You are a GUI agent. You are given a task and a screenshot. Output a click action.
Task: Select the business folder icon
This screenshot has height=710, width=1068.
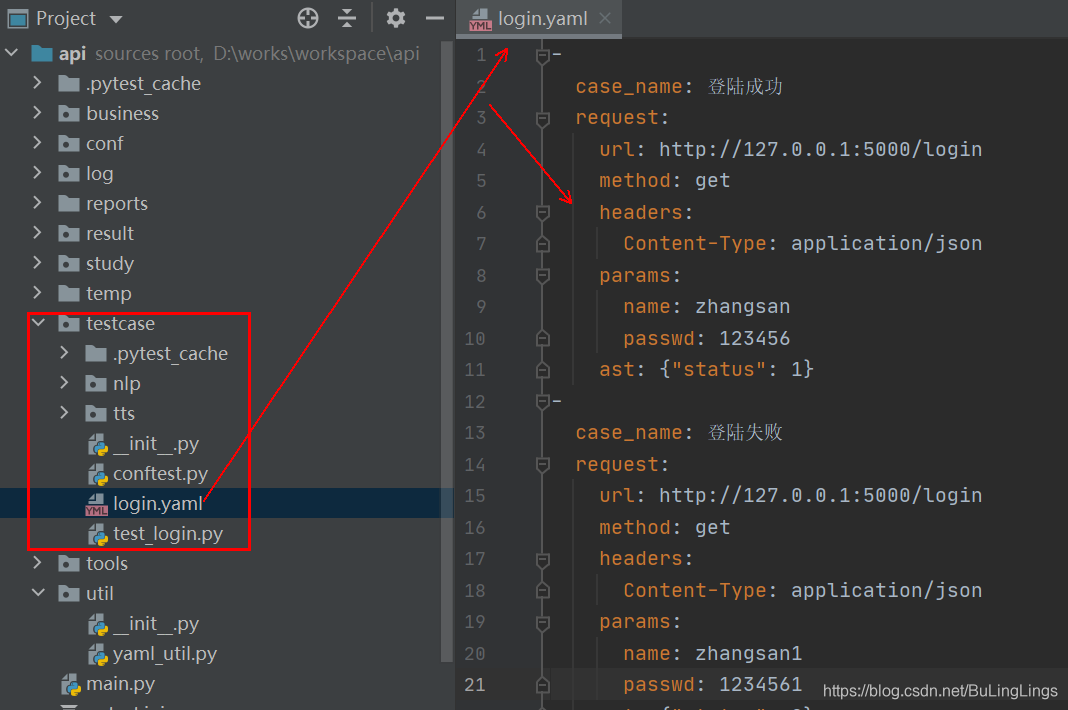coord(69,113)
